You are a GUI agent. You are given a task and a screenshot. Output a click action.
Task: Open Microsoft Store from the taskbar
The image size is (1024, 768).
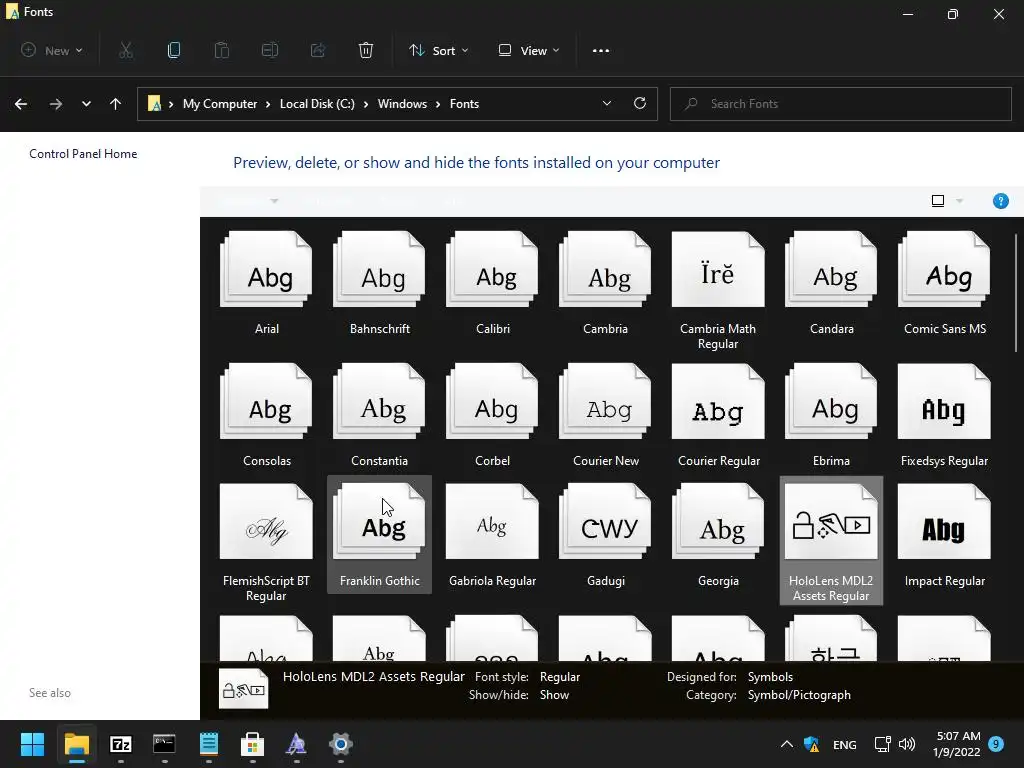(x=252, y=744)
